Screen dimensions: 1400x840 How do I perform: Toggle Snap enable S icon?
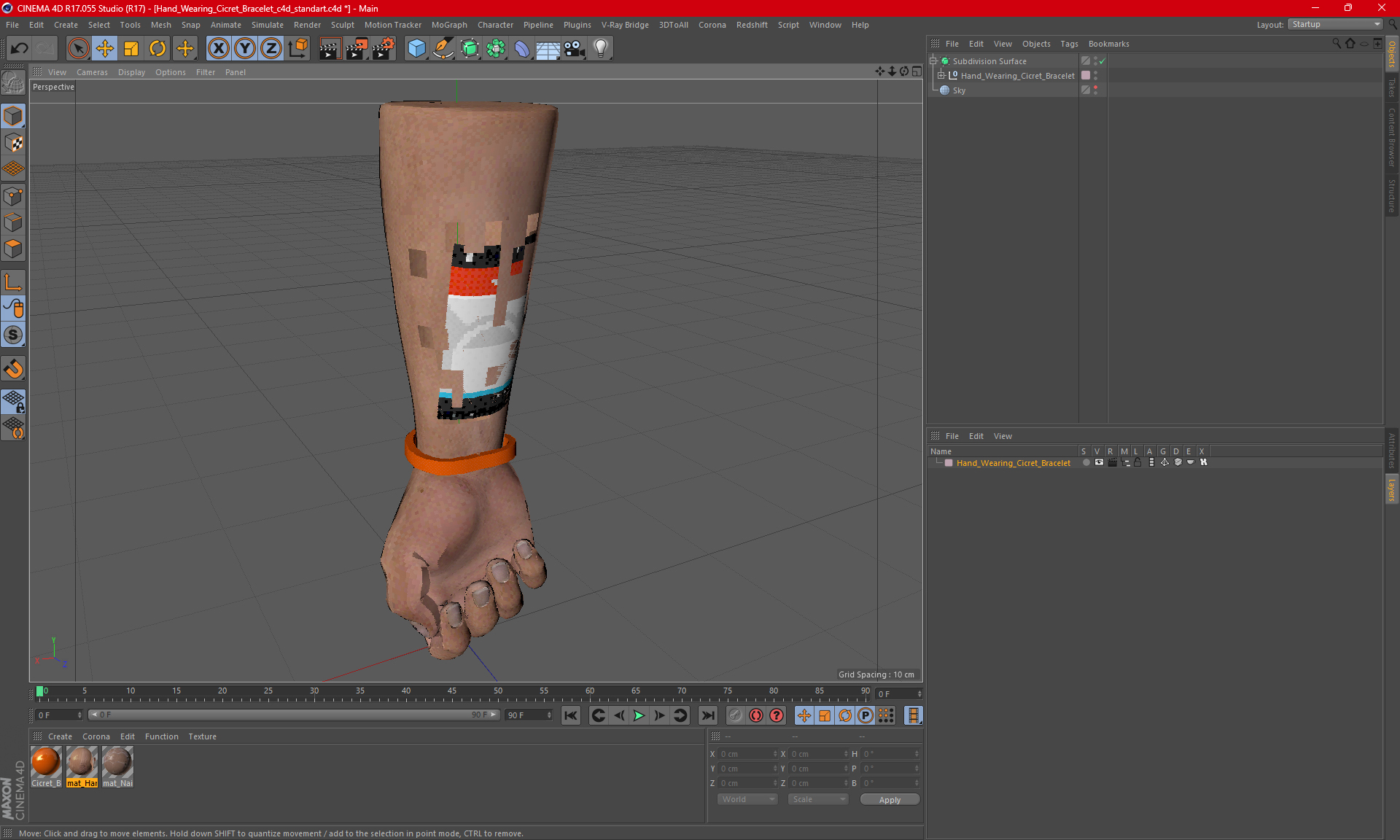tap(13, 335)
